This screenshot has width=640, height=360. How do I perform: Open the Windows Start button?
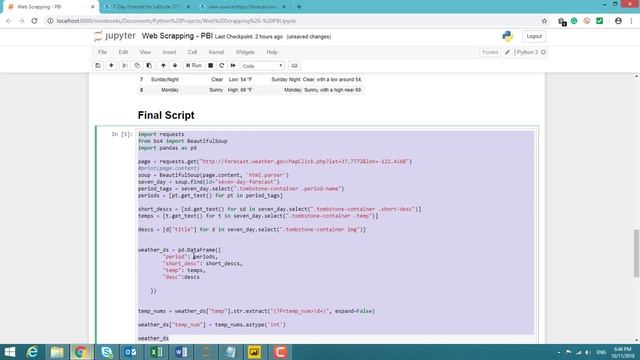click(9, 352)
